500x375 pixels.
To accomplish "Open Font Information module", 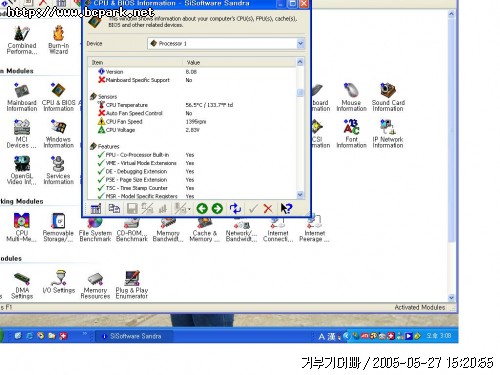I will [x=351, y=134].
